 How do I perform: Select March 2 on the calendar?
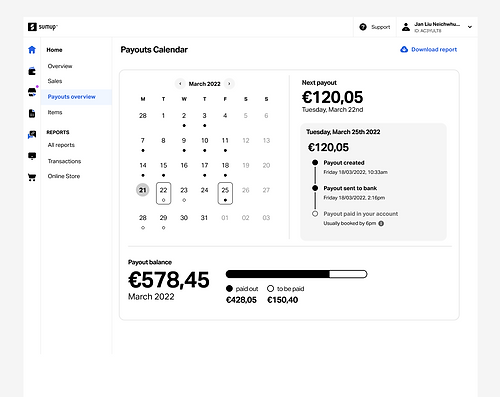(184, 116)
